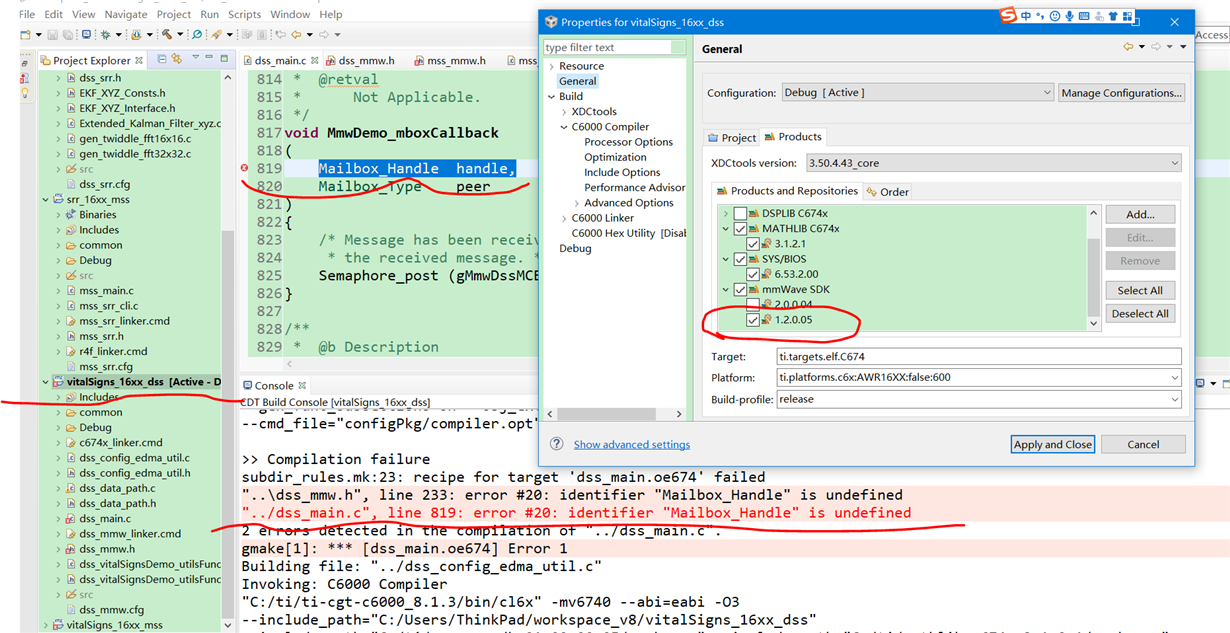
Task: Uncheck SYS/BIOS version 6.53.2.00 checkbox
Action: click(x=753, y=274)
